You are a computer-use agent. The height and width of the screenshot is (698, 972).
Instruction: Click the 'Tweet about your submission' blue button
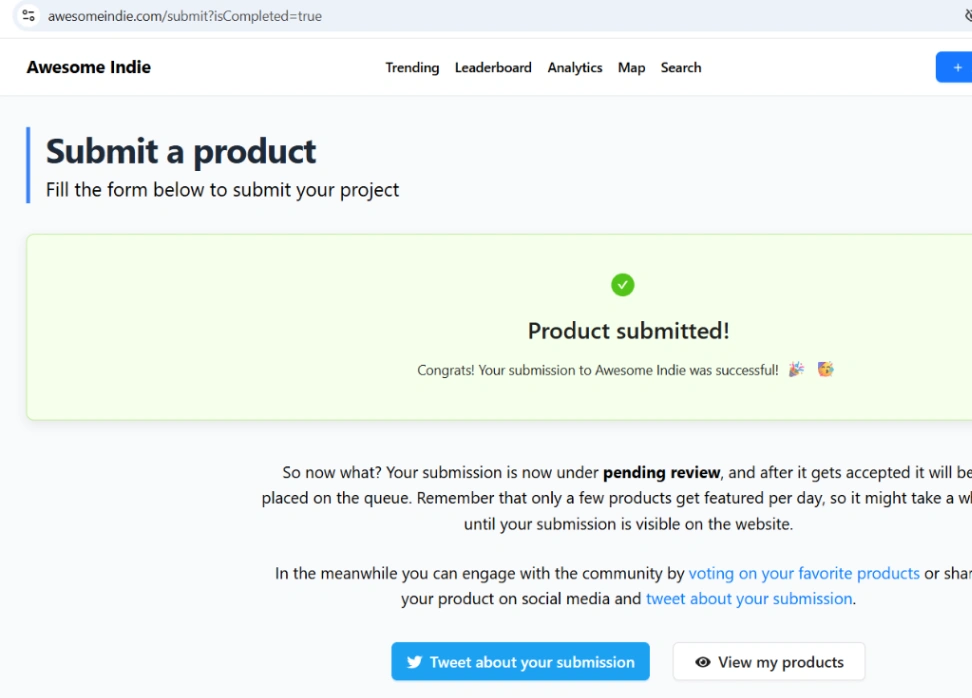[x=520, y=661]
